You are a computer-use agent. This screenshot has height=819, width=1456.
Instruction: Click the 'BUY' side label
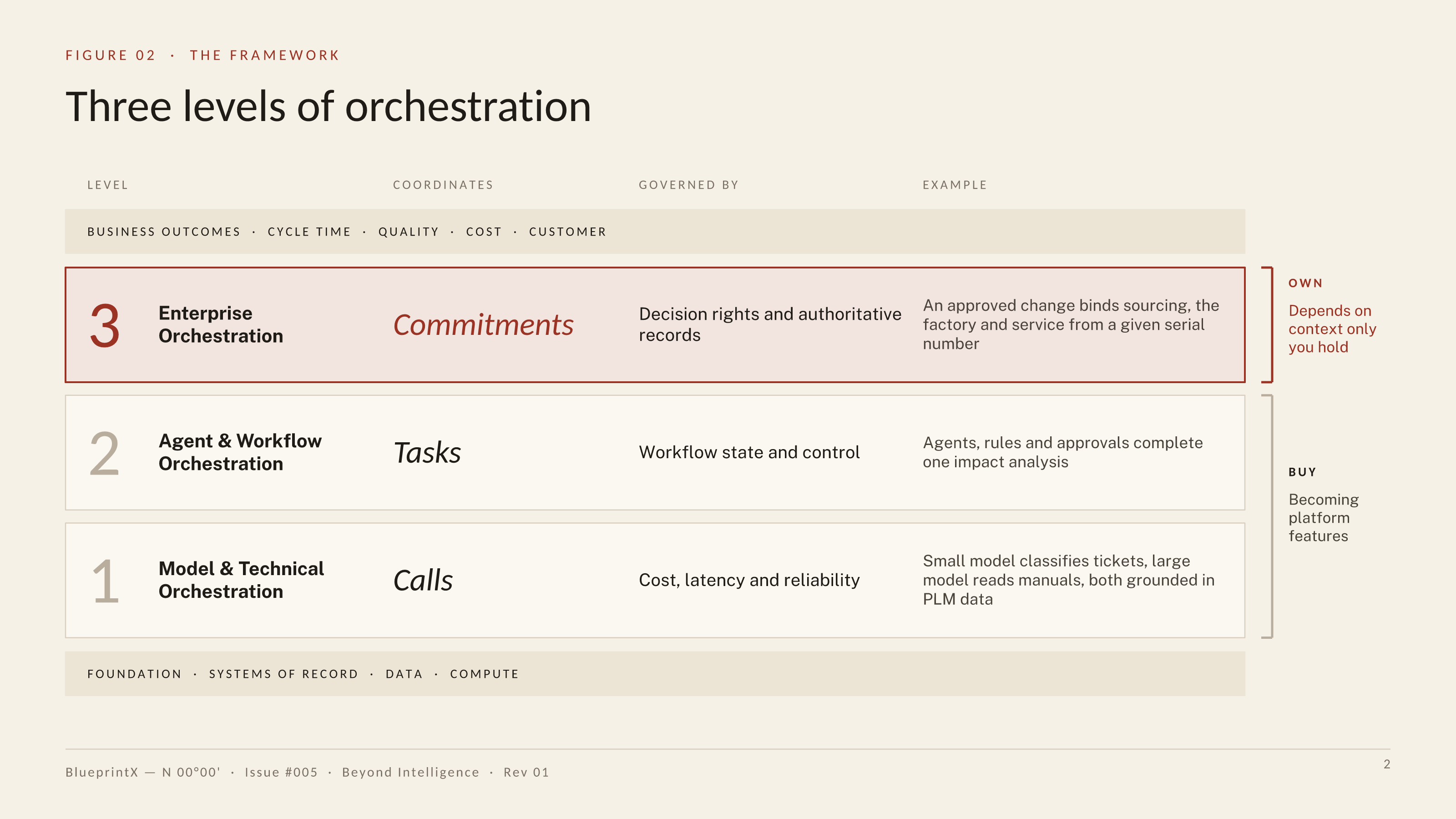tap(1302, 472)
